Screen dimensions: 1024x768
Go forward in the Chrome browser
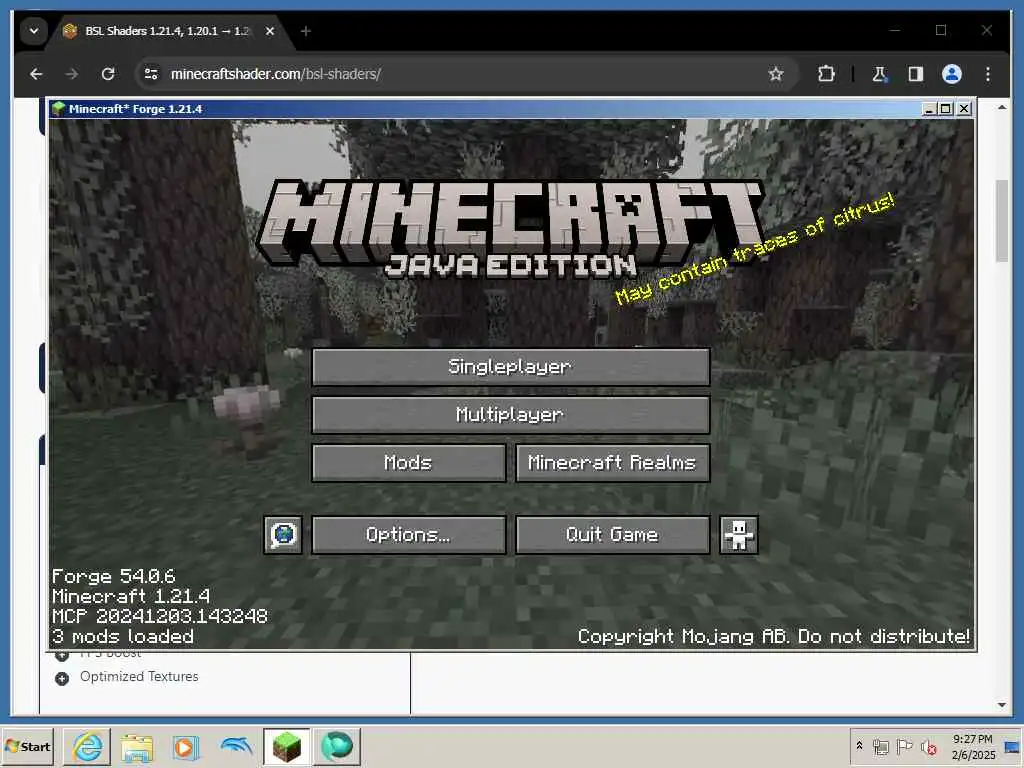(72, 74)
